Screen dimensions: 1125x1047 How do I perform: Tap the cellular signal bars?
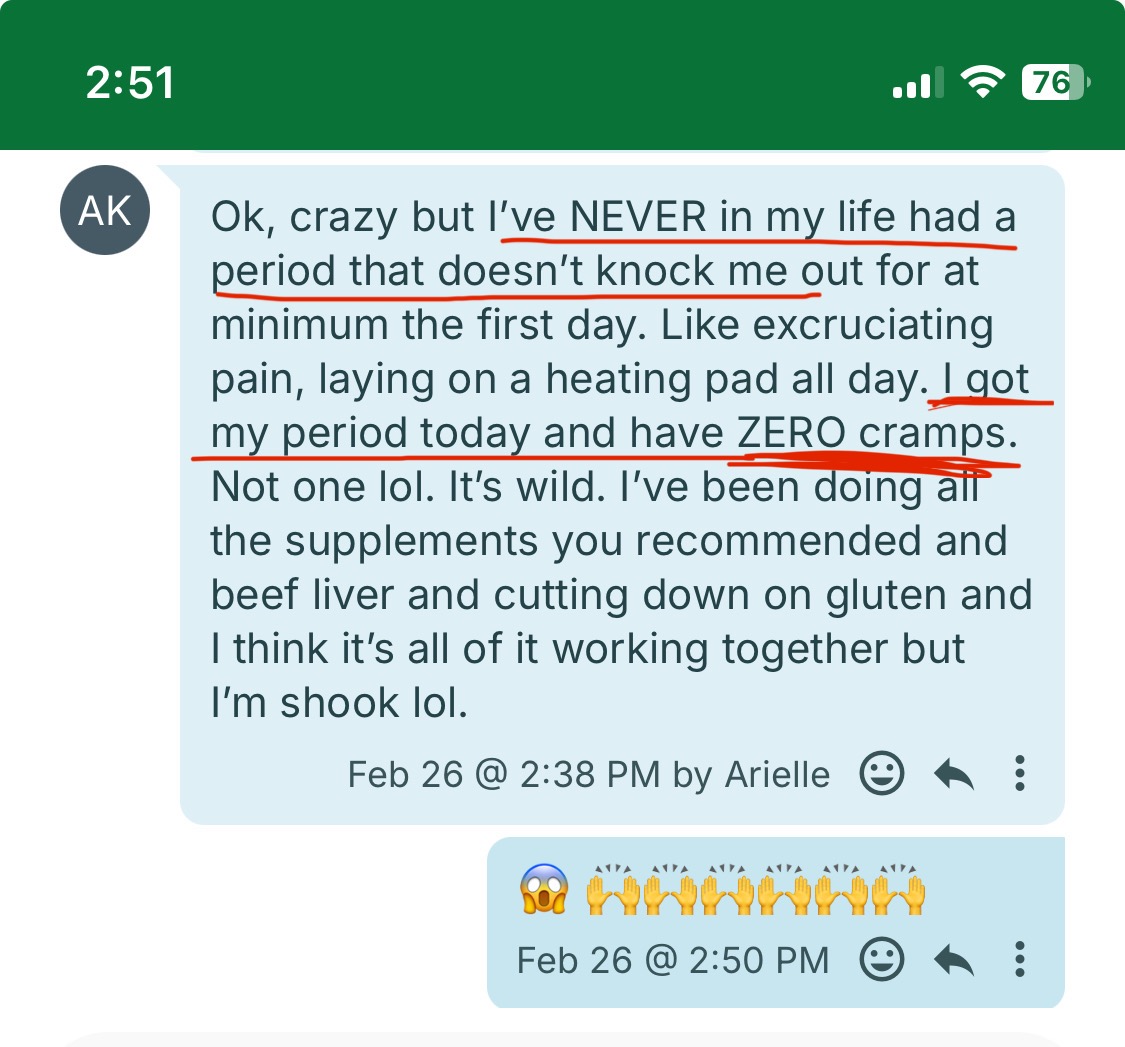coord(911,84)
